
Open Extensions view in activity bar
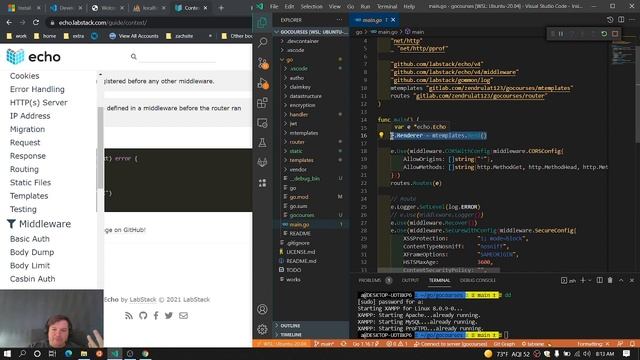pos(262,103)
